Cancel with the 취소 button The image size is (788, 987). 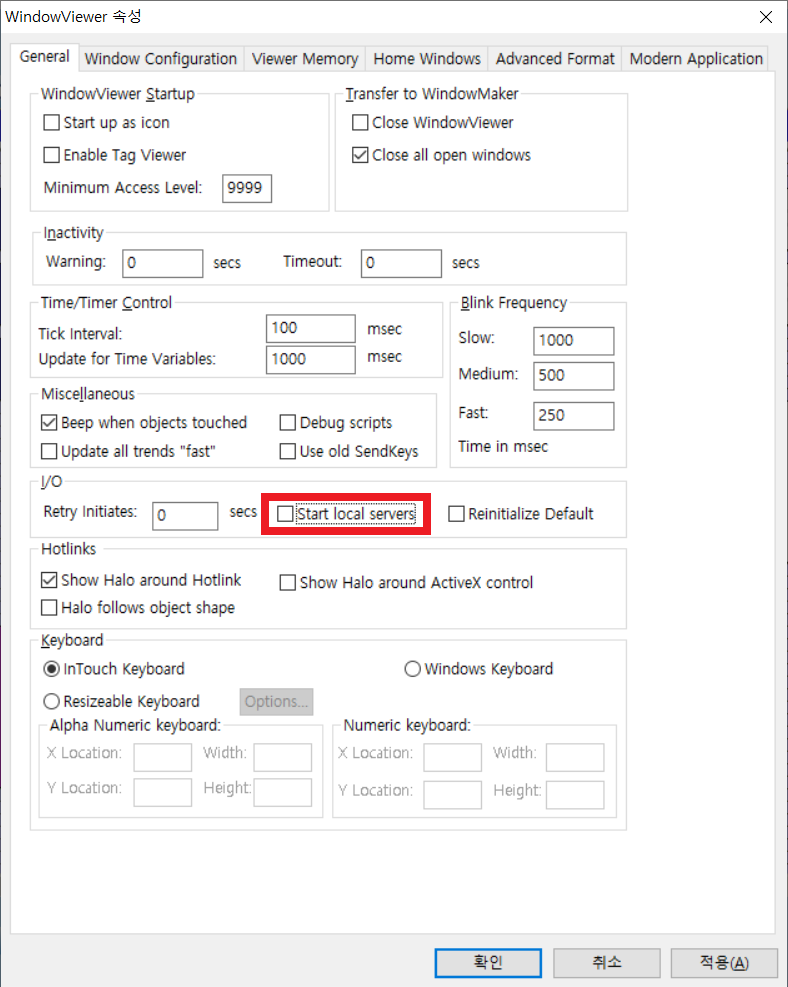[607, 962]
